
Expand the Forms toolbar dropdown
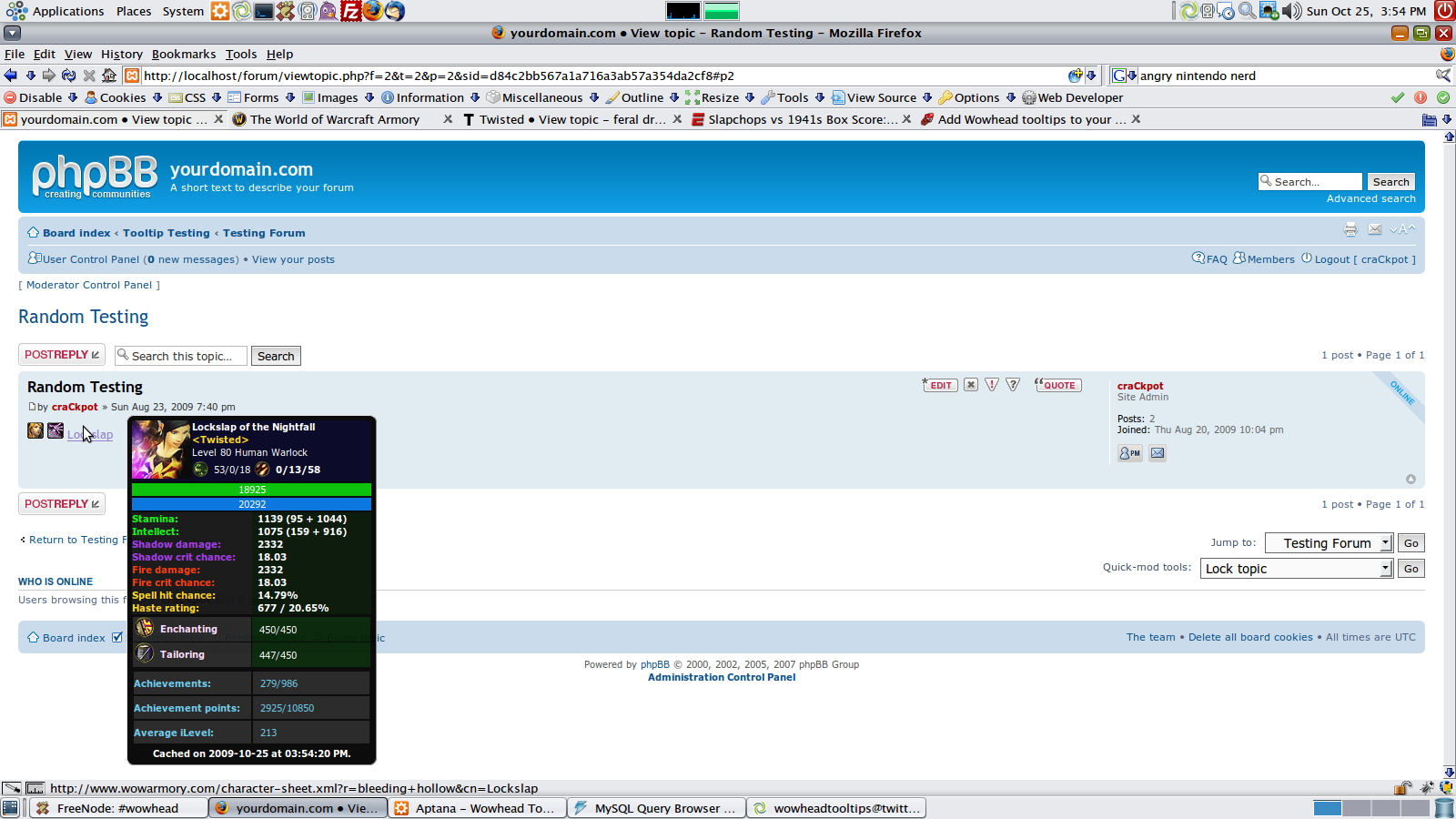290,97
